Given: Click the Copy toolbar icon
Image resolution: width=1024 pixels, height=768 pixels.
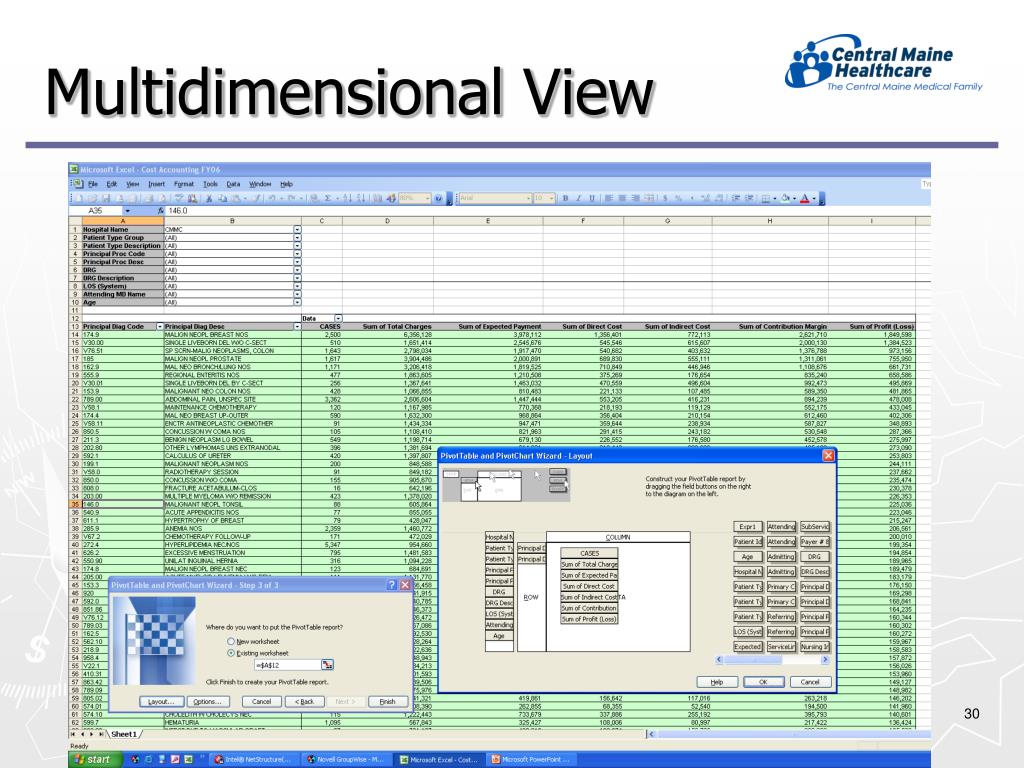Looking at the screenshot, I should coord(222,198).
